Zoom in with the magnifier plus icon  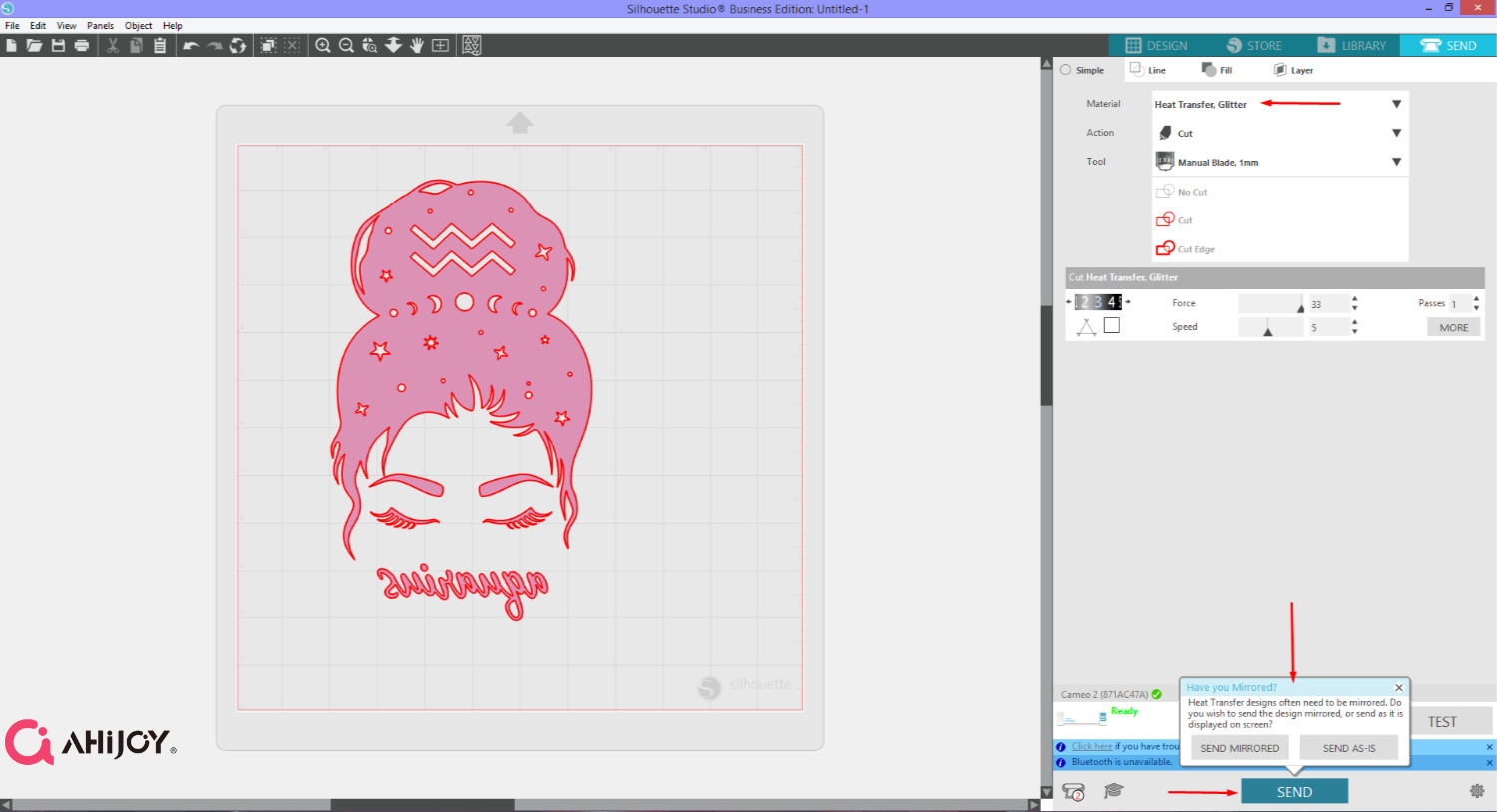coord(323,46)
